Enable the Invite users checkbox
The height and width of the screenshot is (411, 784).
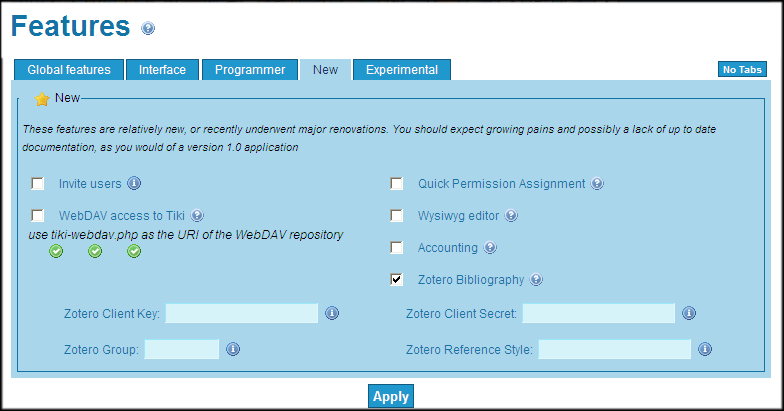(38, 184)
